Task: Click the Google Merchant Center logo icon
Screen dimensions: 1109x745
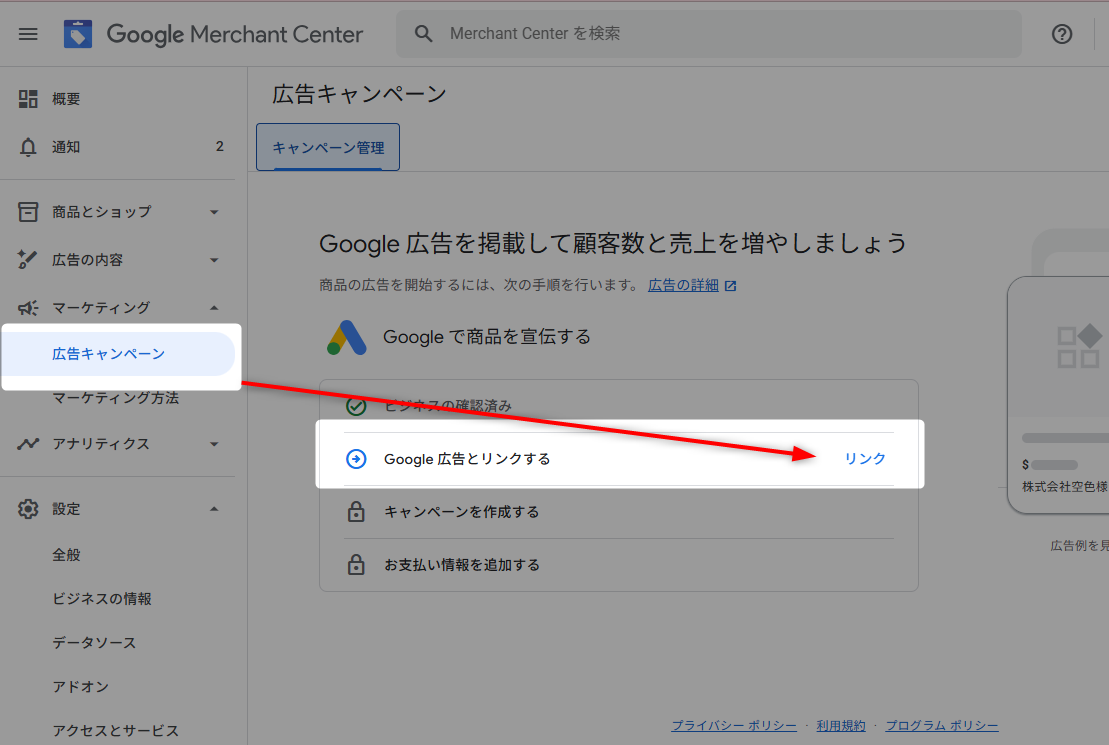Action: [x=78, y=34]
